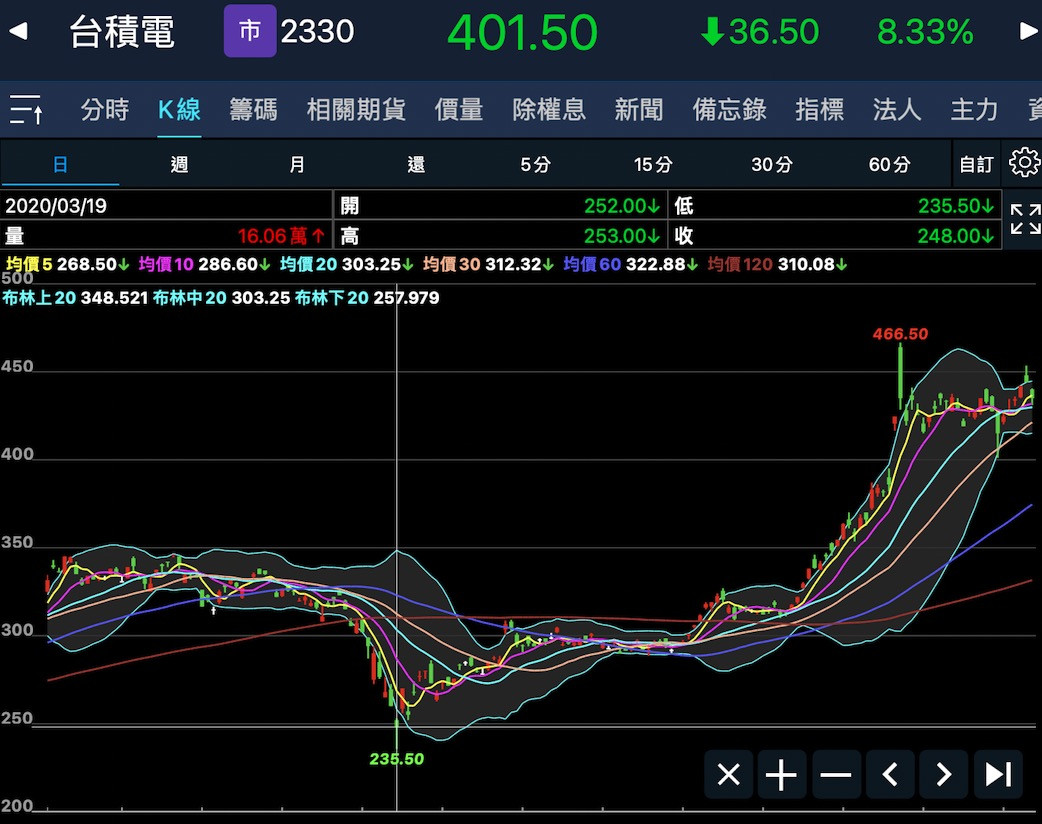This screenshot has height=824, width=1042.
Task: Zoom out chart with minus button
Action: pos(835,774)
